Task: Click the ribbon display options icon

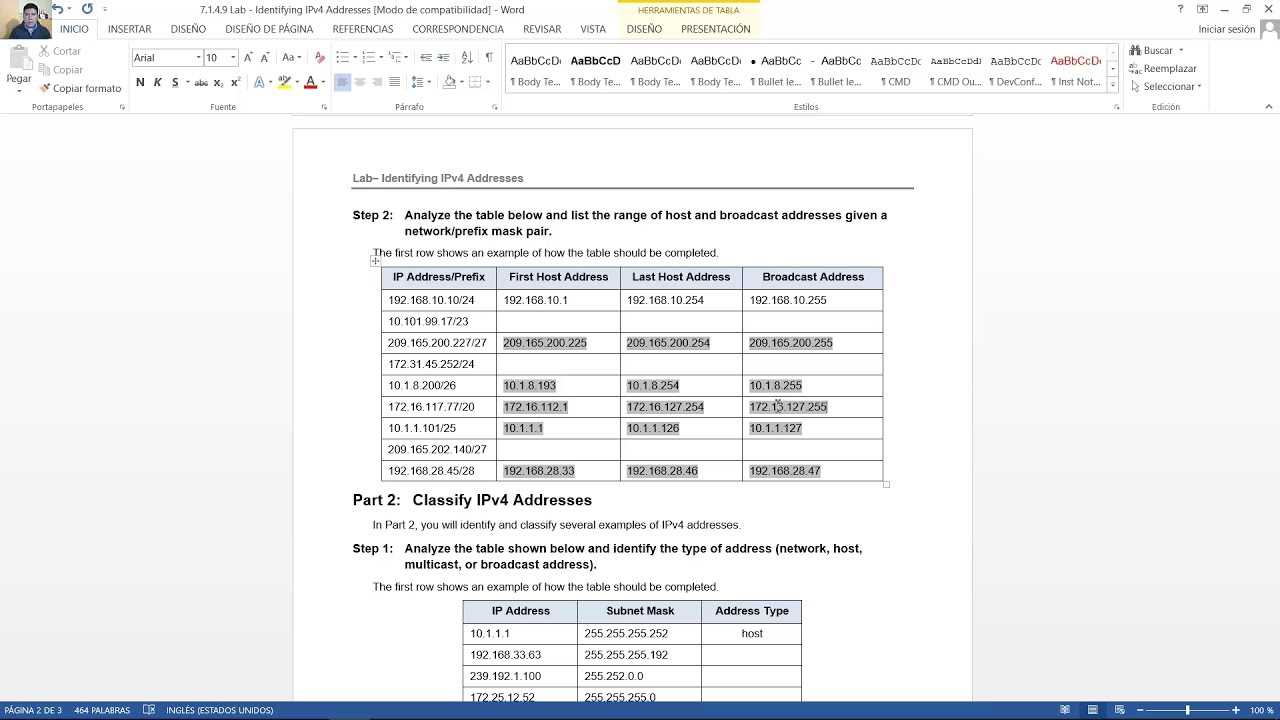Action: [1202, 9]
